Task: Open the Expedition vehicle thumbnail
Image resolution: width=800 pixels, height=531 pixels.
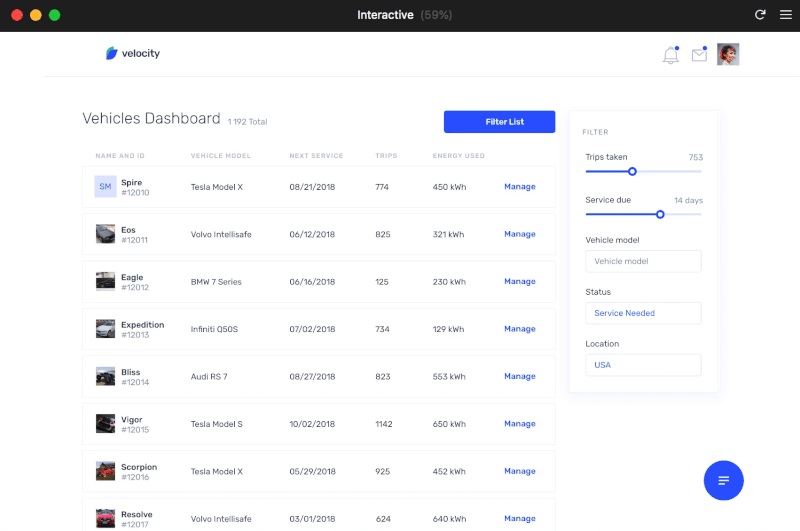Action: point(105,328)
